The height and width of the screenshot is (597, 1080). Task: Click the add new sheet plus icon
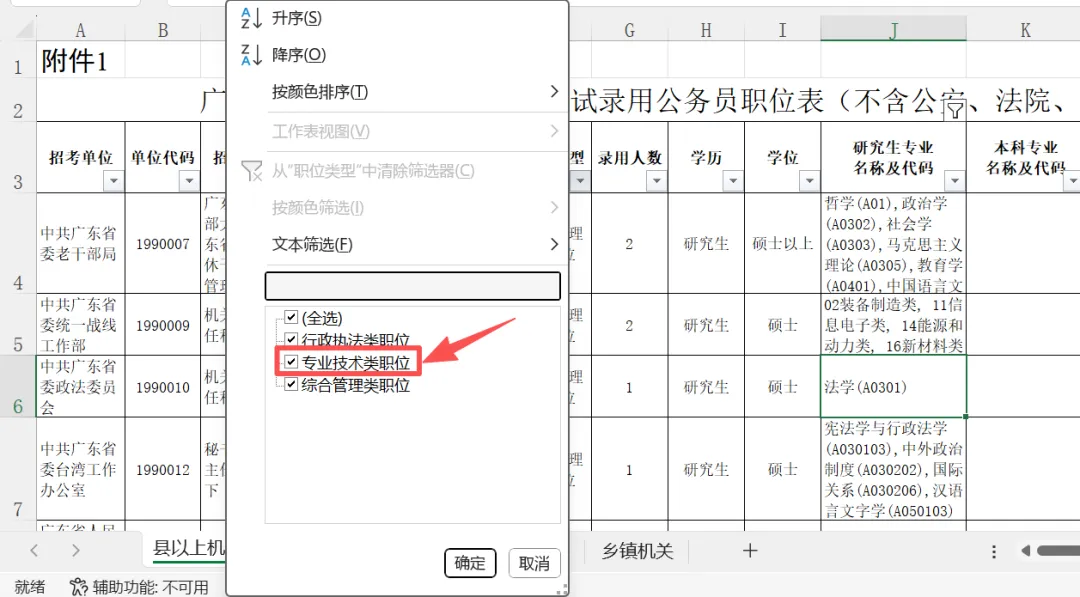[x=750, y=551]
